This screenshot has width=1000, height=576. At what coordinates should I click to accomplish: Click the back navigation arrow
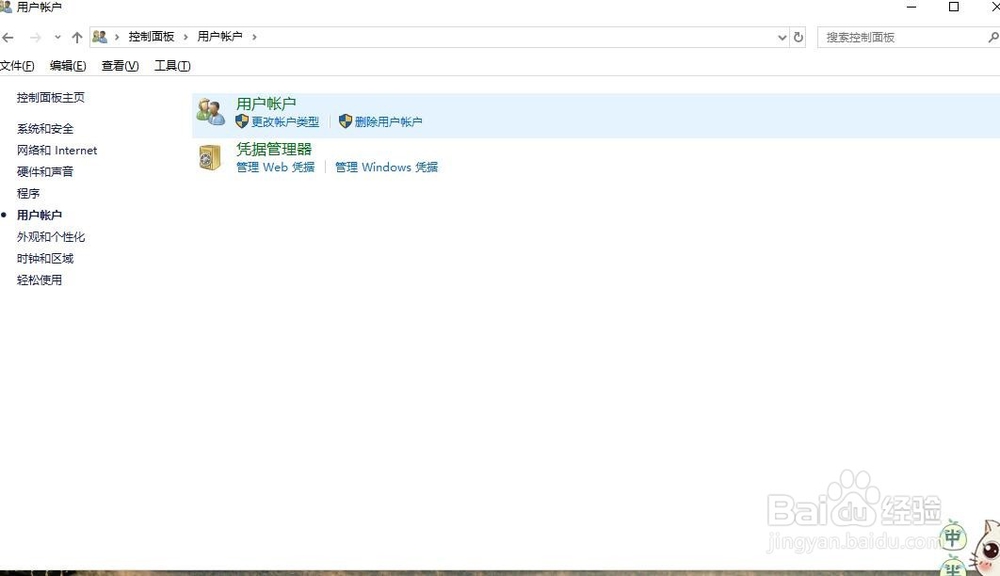tap(9, 37)
